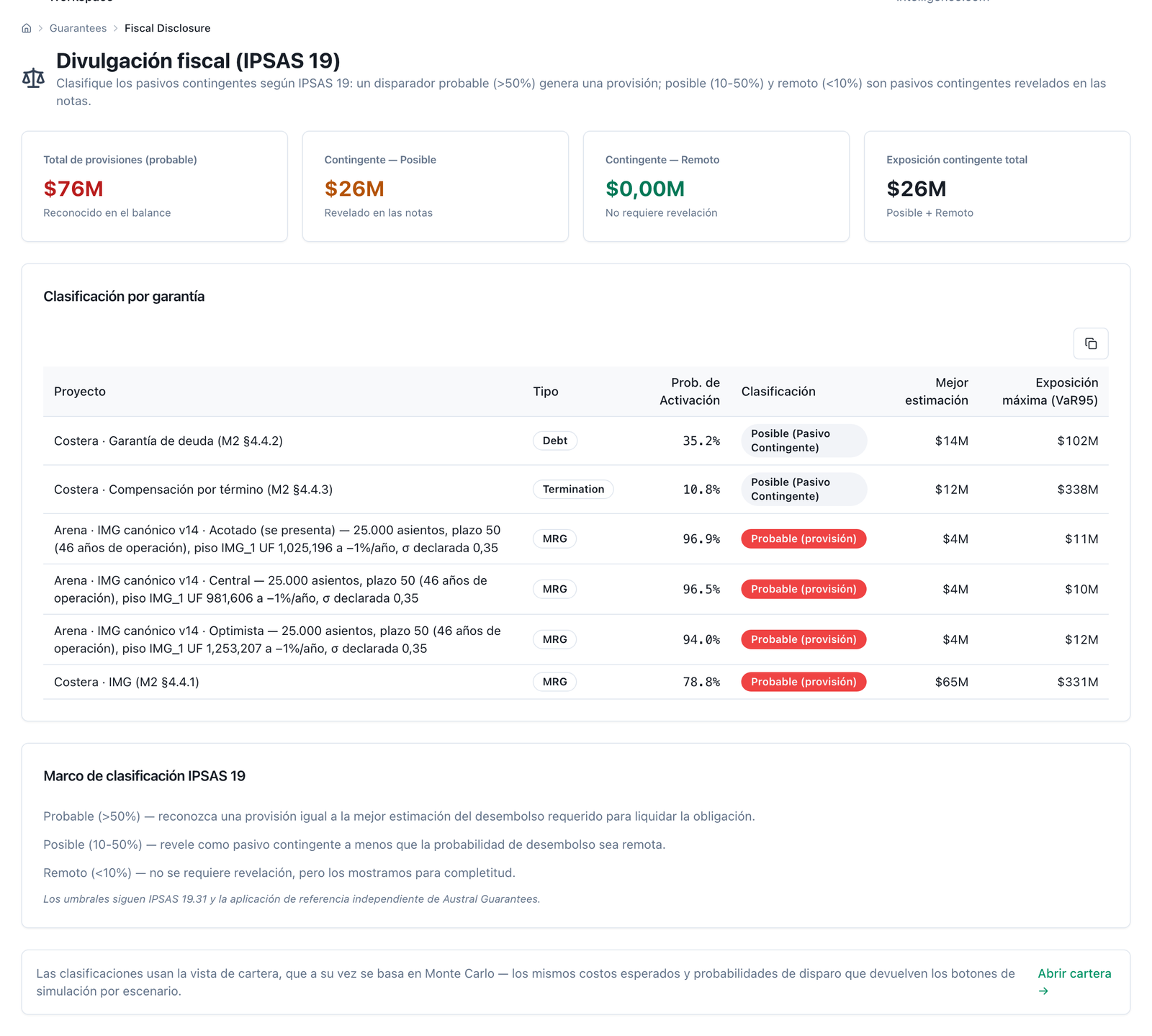
Task: Click $12M exposure in Arena Optimista row
Action: pos(1081,639)
